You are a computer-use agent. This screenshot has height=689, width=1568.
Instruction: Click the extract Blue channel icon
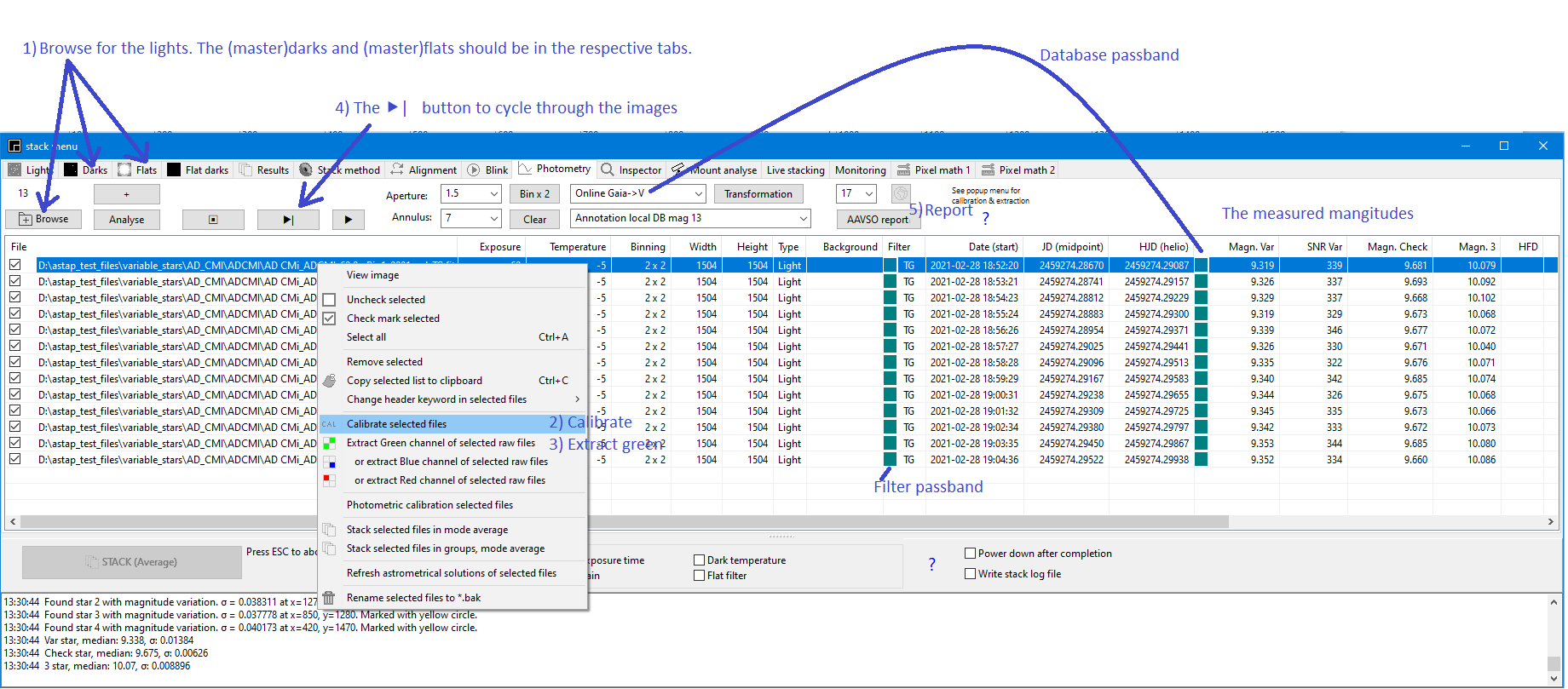(x=329, y=462)
